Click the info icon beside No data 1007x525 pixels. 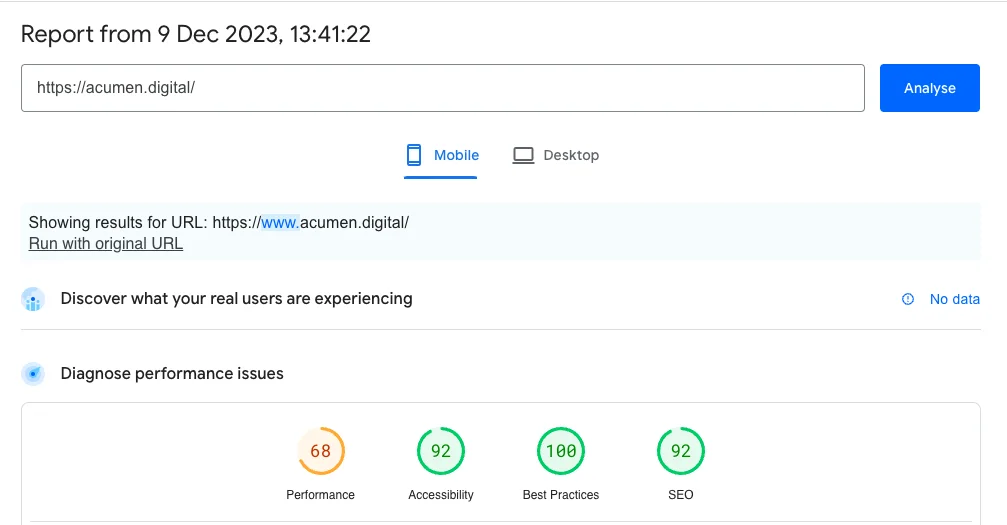click(907, 299)
